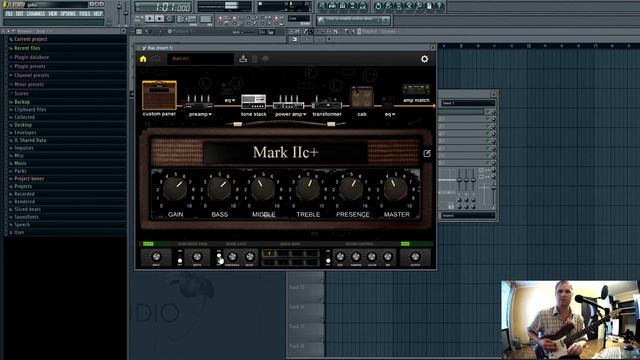Toggle the high gain on/off switch
The height and width of the screenshot is (360, 640).
tap(180, 258)
